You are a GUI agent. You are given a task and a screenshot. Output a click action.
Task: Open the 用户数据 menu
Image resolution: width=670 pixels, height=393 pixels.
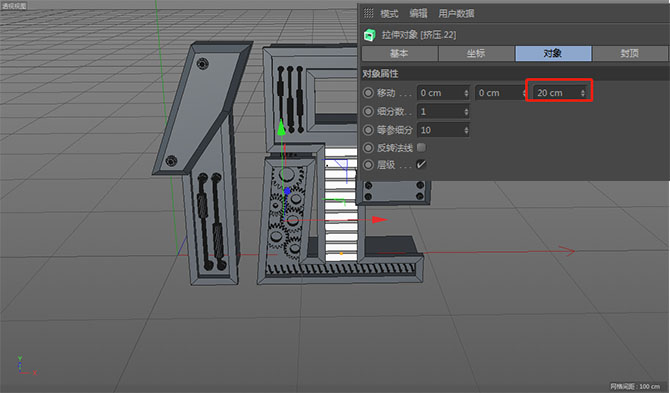coord(456,14)
